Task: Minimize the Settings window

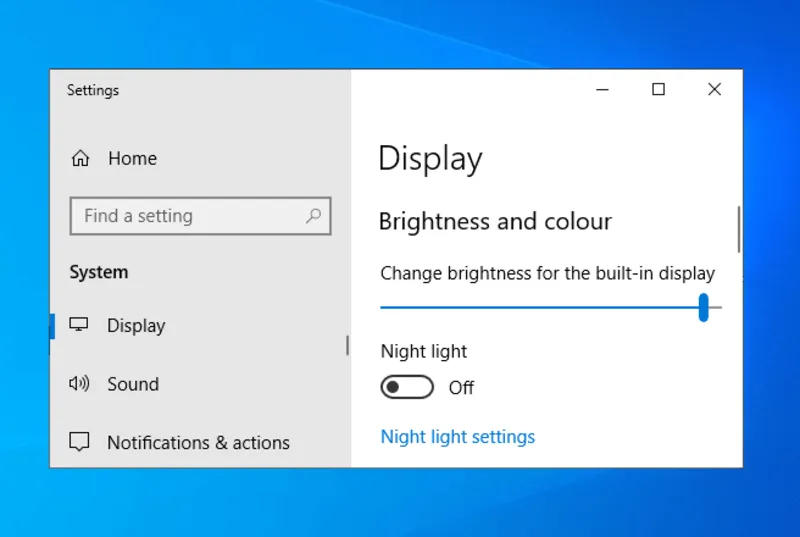Action: click(603, 90)
